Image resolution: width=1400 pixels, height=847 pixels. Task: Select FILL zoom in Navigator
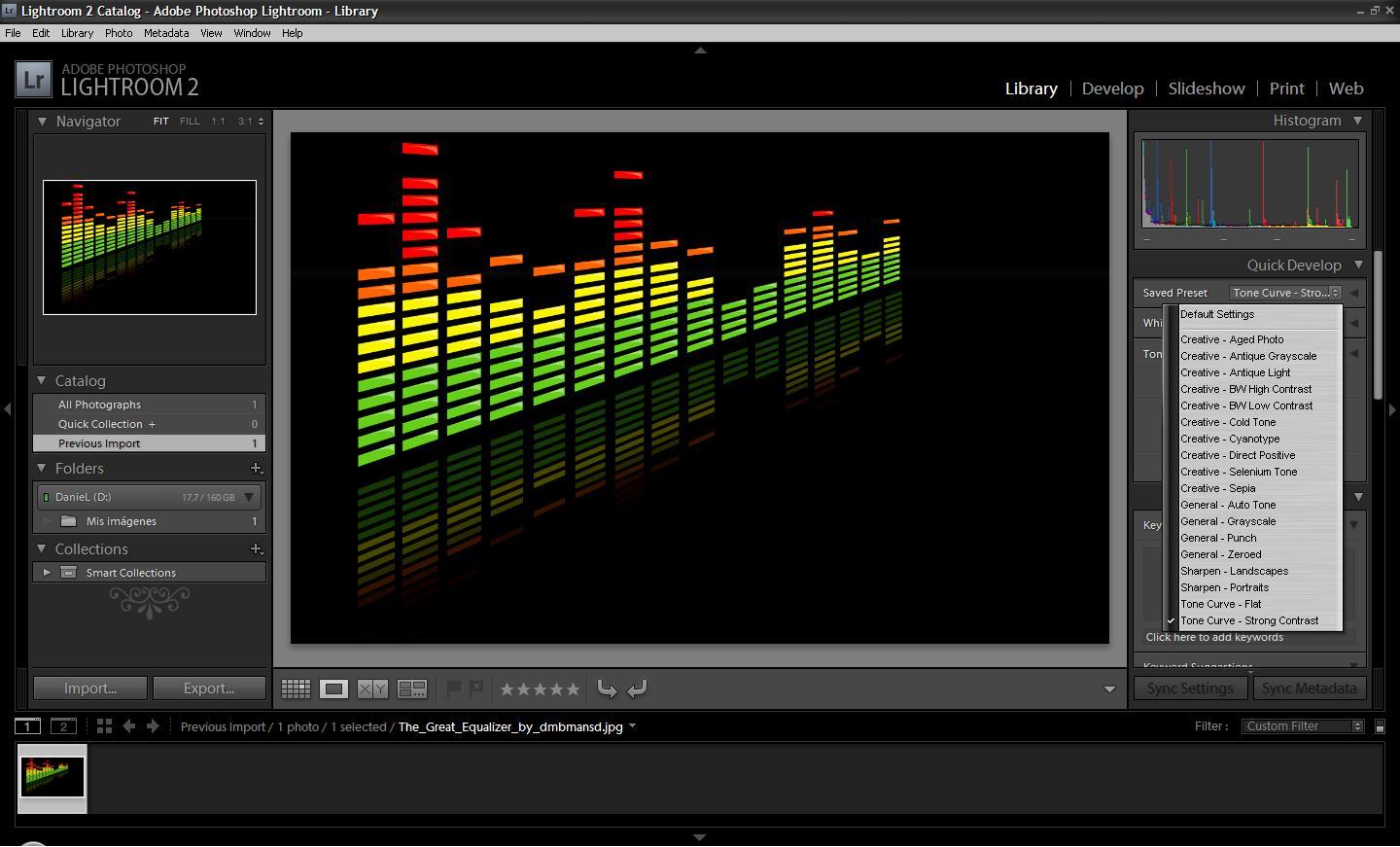[x=190, y=122]
